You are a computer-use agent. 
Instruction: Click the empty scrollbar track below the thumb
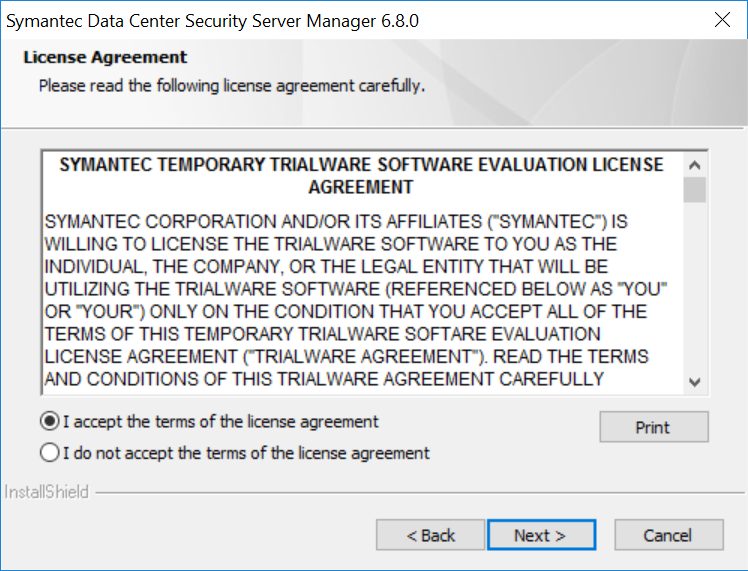[695, 290]
